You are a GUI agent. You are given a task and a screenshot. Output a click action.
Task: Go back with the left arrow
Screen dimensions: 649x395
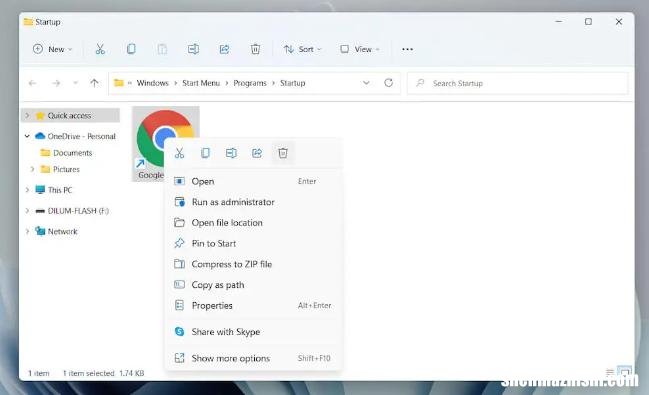point(32,83)
